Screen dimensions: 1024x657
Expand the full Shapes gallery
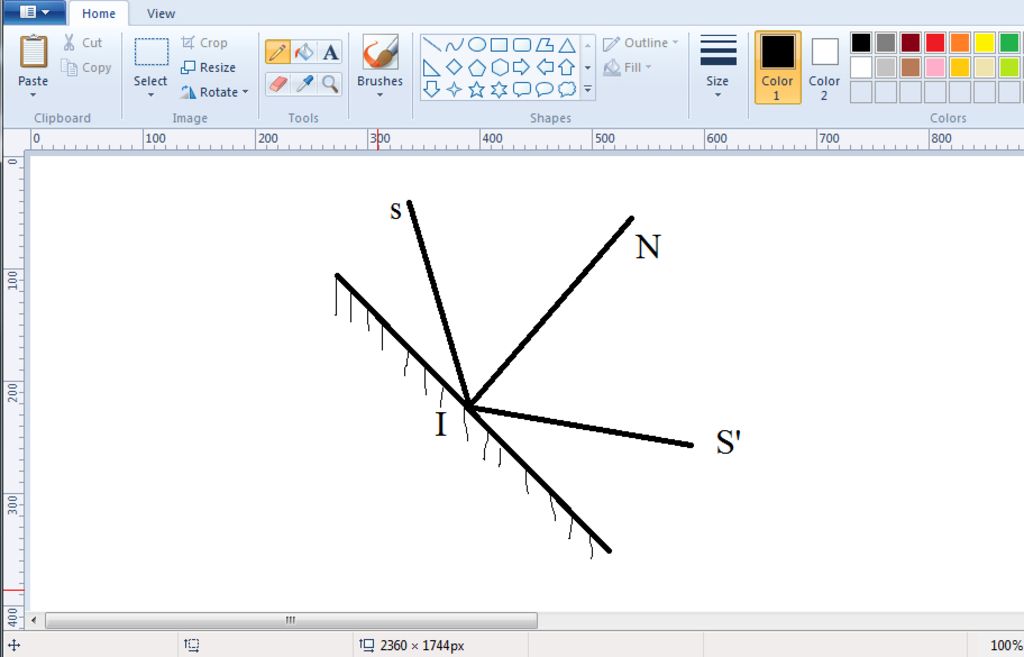[588, 89]
